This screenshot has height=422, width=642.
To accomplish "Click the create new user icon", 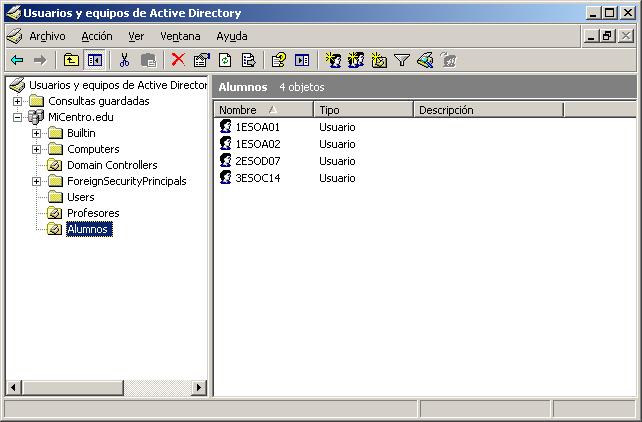I will (333, 61).
